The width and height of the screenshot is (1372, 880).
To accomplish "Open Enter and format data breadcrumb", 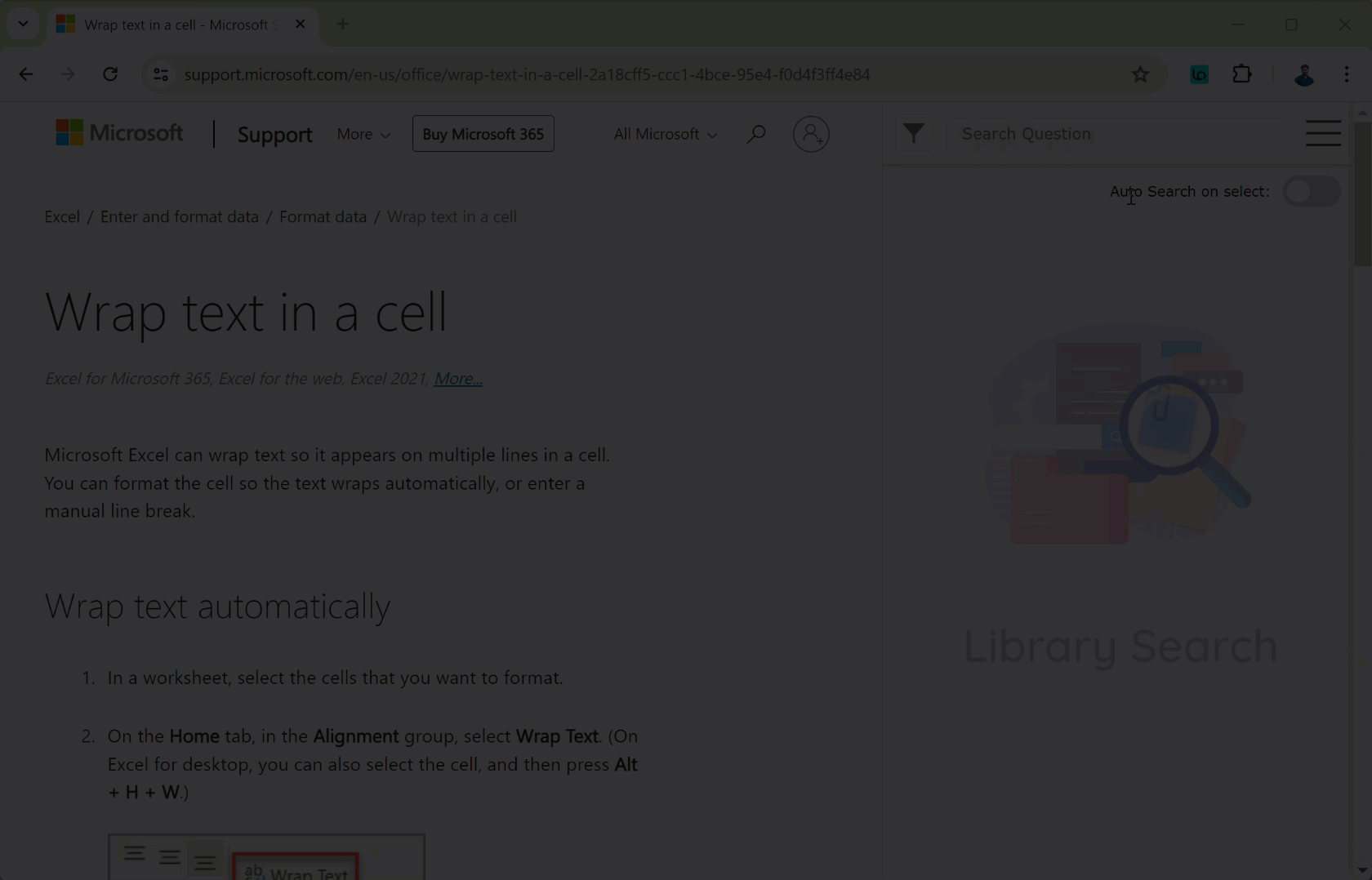I will coord(180,217).
